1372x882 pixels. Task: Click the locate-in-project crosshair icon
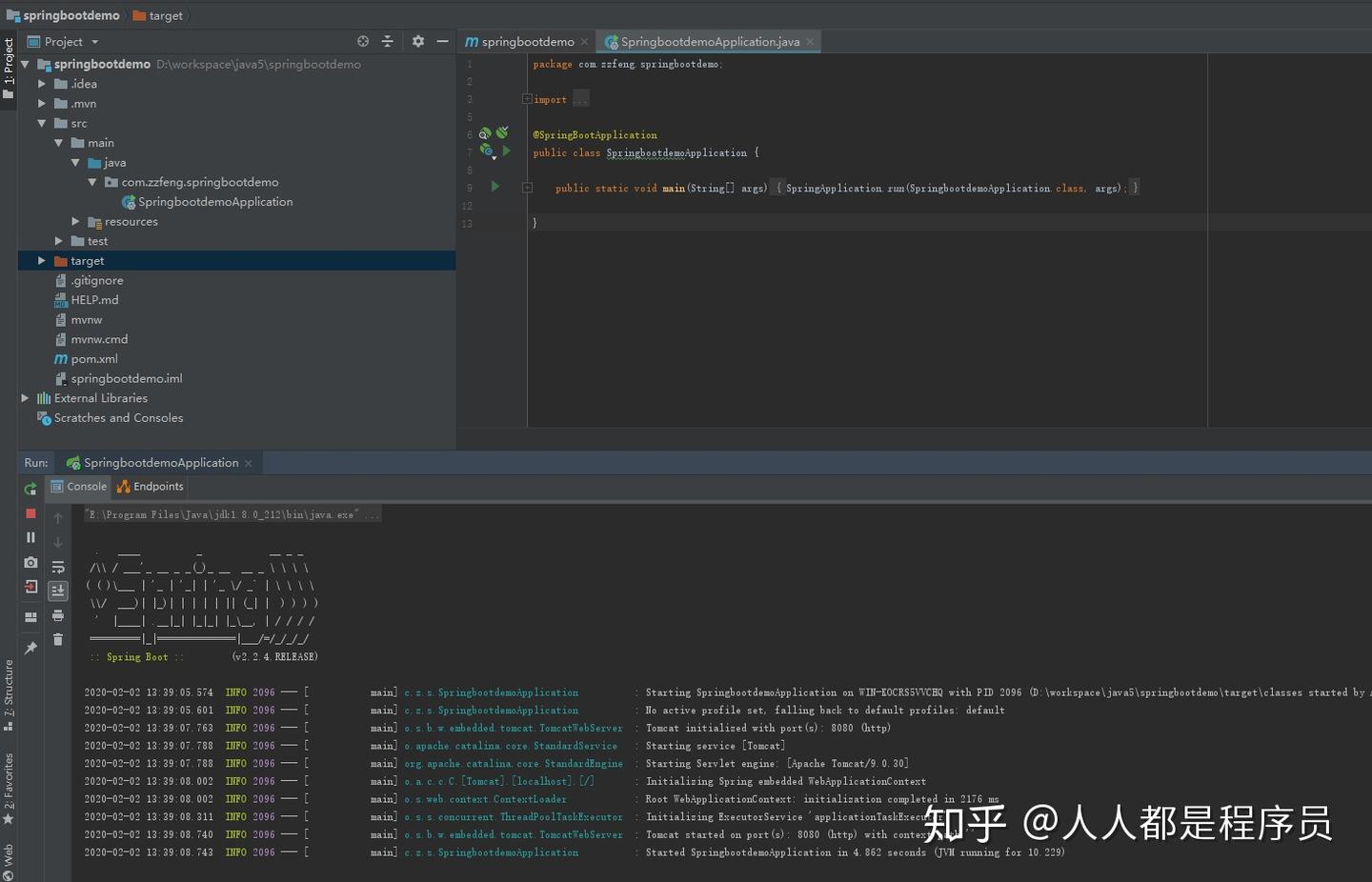pos(363,42)
